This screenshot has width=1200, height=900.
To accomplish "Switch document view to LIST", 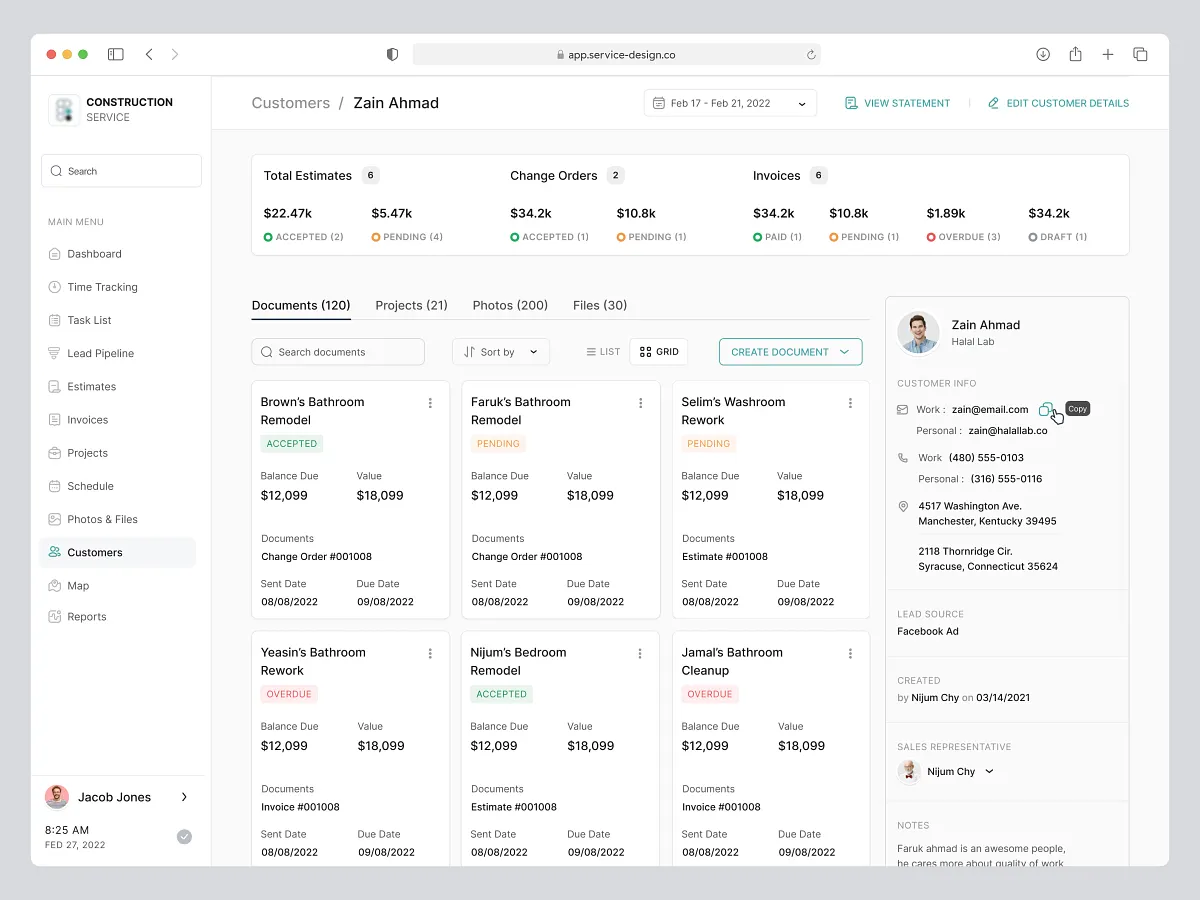I will pyautogui.click(x=603, y=351).
